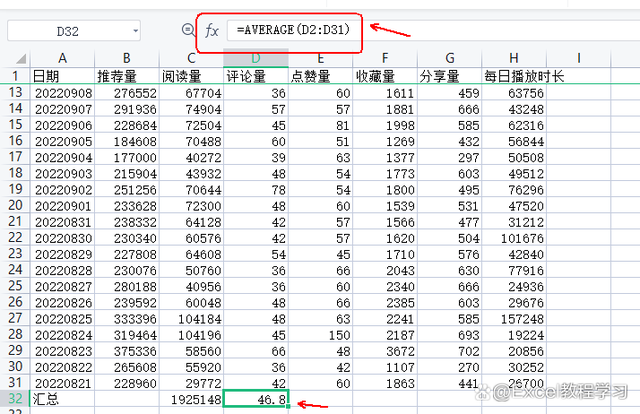Select column D header
The height and width of the screenshot is (414, 640).
[256, 58]
